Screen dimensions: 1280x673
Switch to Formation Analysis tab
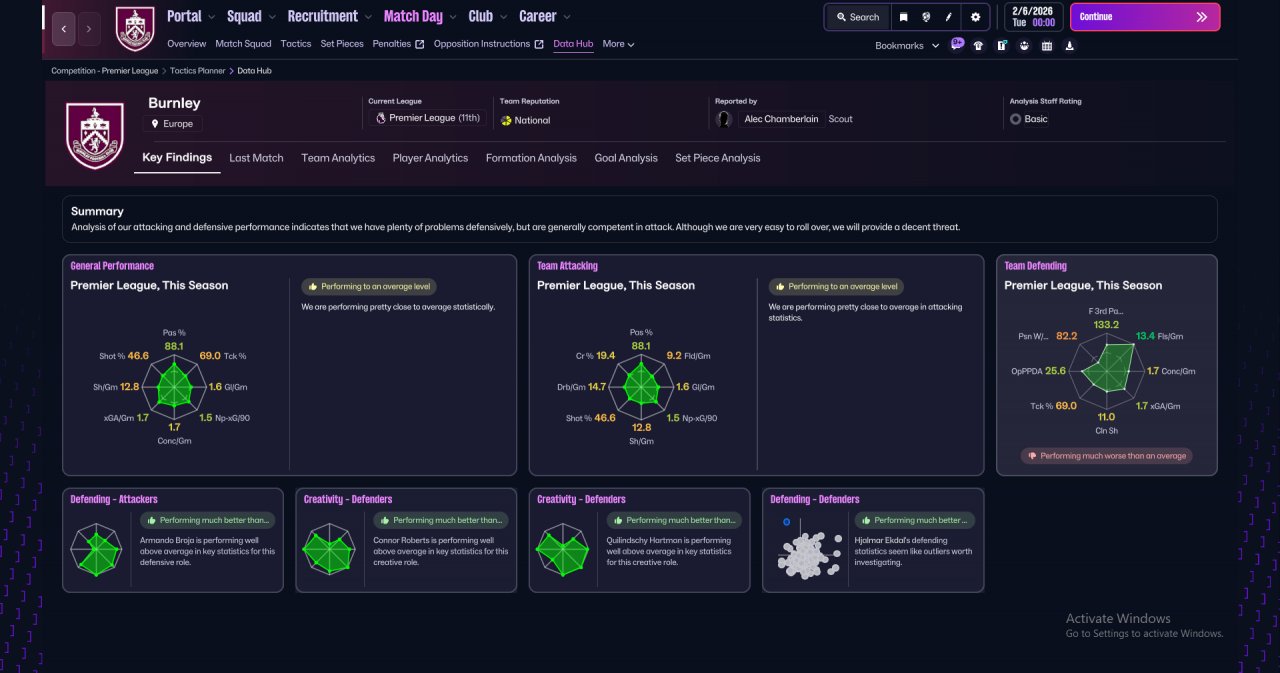tap(531, 158)
